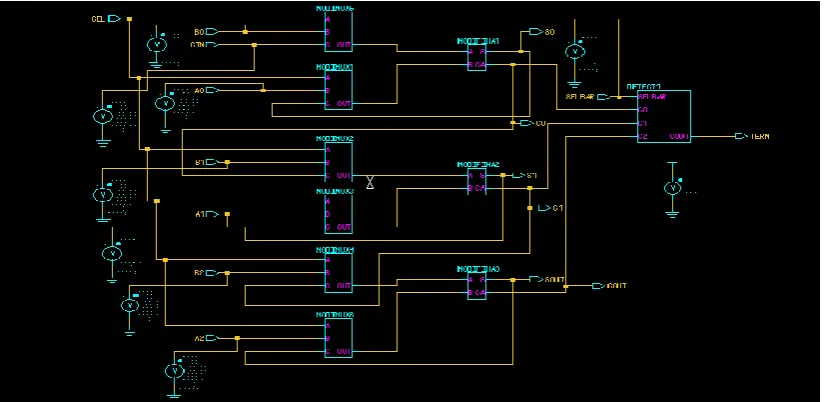Click the DETECT1 instance name label
The image size is (825, 402).
pos(643,86)
